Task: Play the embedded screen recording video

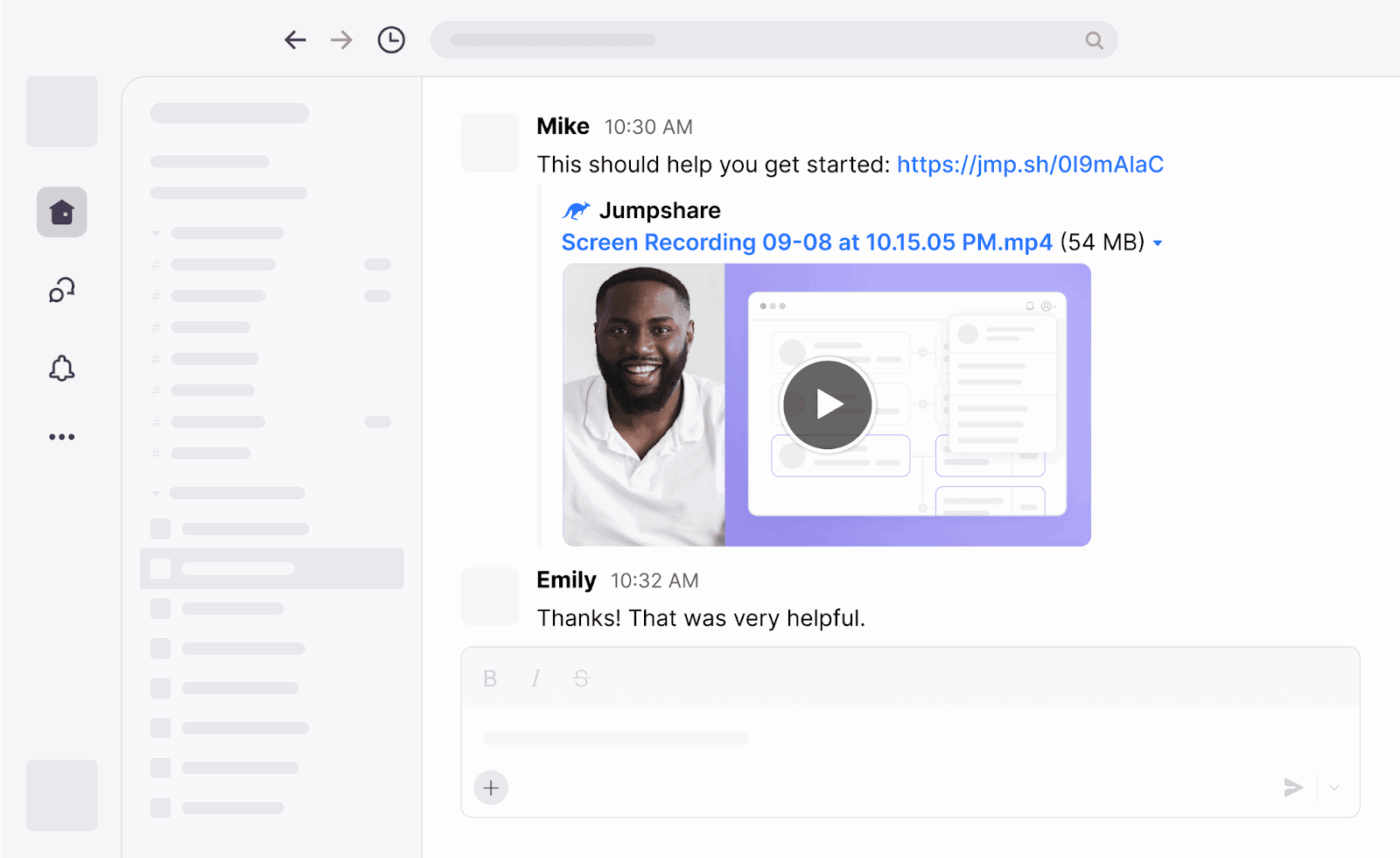Action: click(827, 404)
